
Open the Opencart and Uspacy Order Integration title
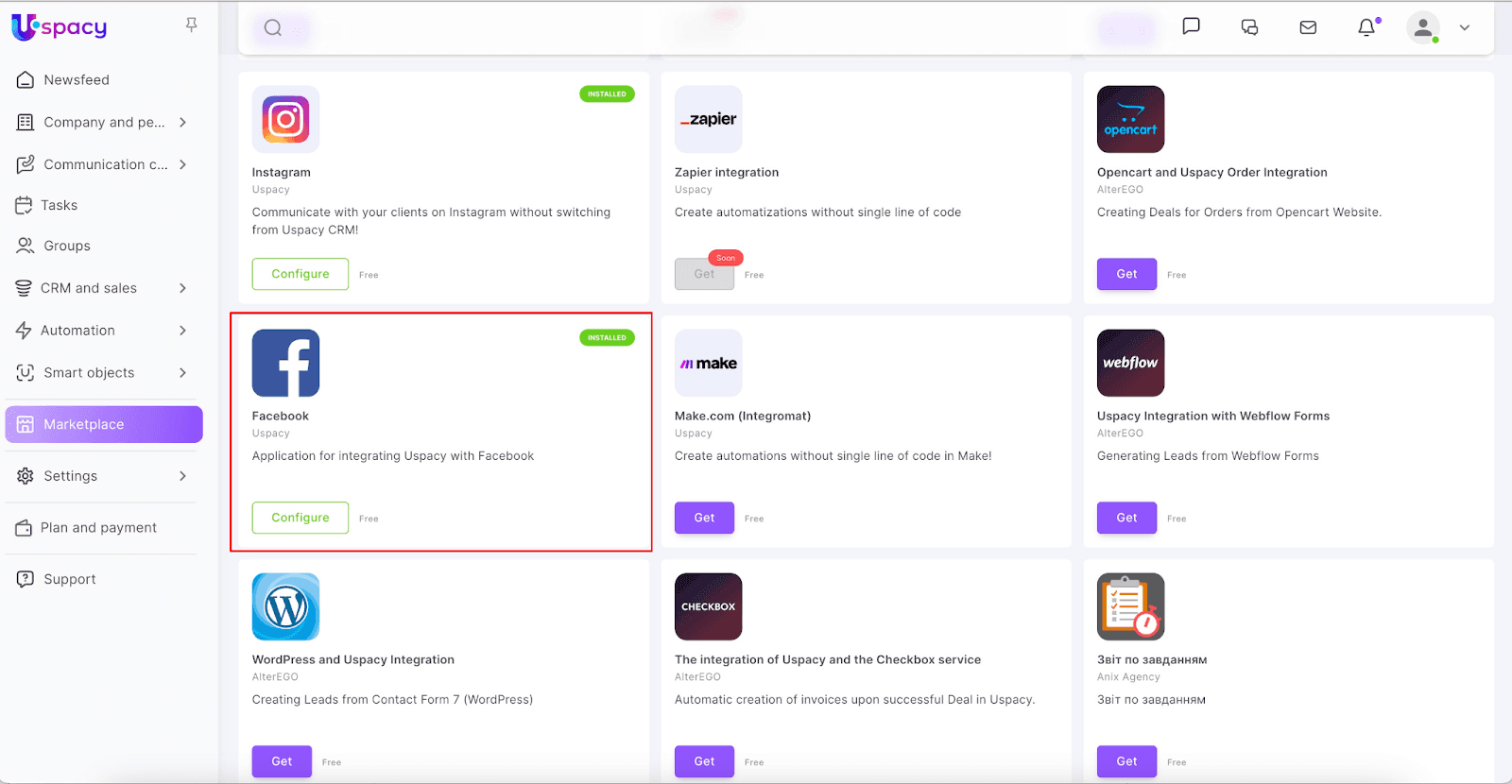pos(1211,172)
